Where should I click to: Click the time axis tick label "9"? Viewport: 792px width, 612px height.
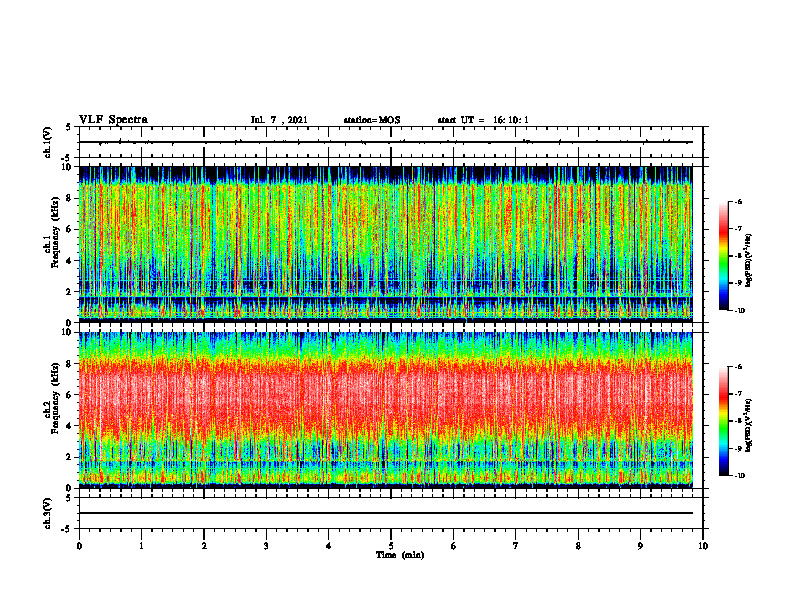[x=640, y=546]
